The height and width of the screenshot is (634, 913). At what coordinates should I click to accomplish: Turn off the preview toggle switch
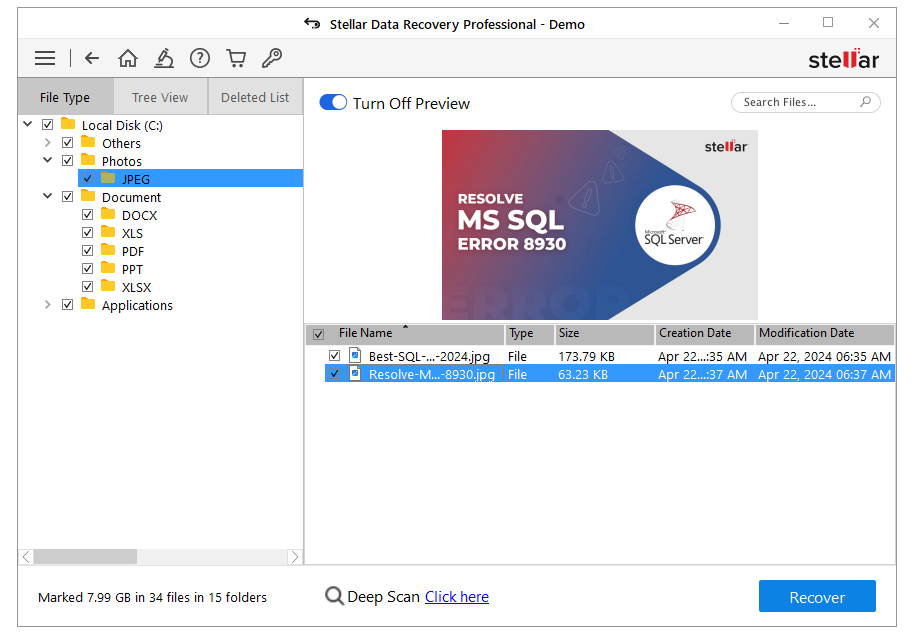click(333, 103)
